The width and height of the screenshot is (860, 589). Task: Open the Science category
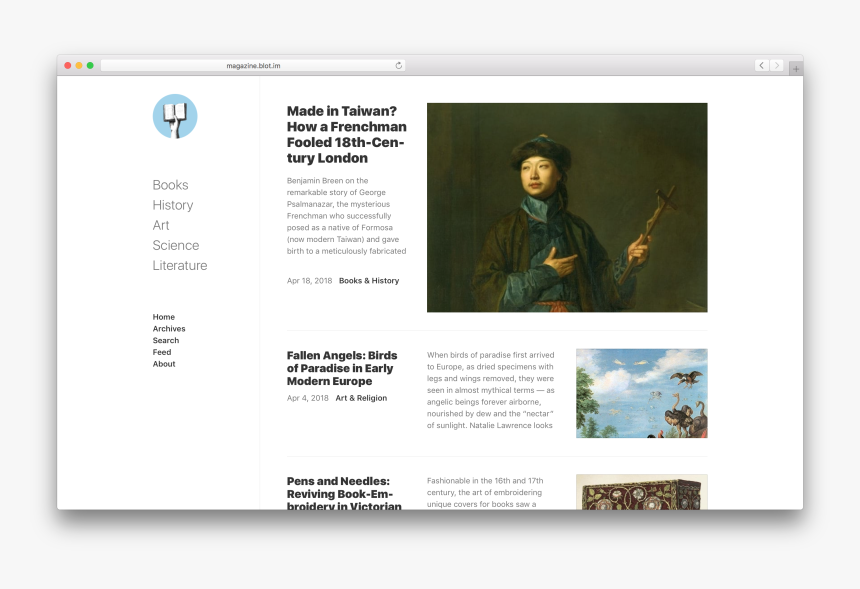point(176,245)
